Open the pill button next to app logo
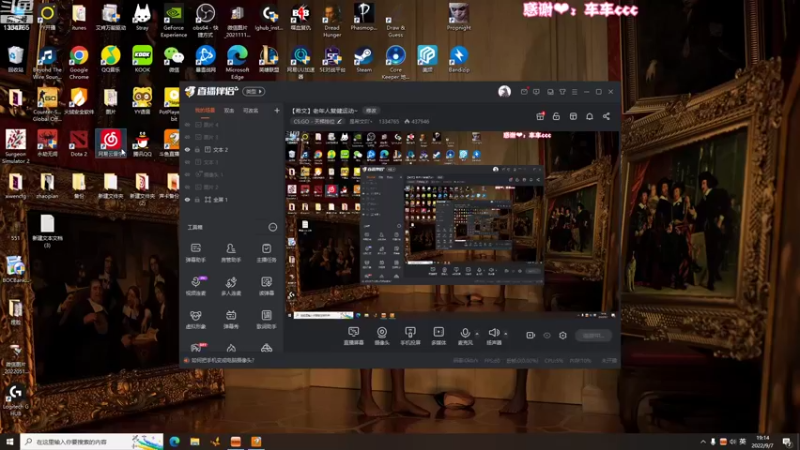 pyautogui.click(x=254, y=92)
